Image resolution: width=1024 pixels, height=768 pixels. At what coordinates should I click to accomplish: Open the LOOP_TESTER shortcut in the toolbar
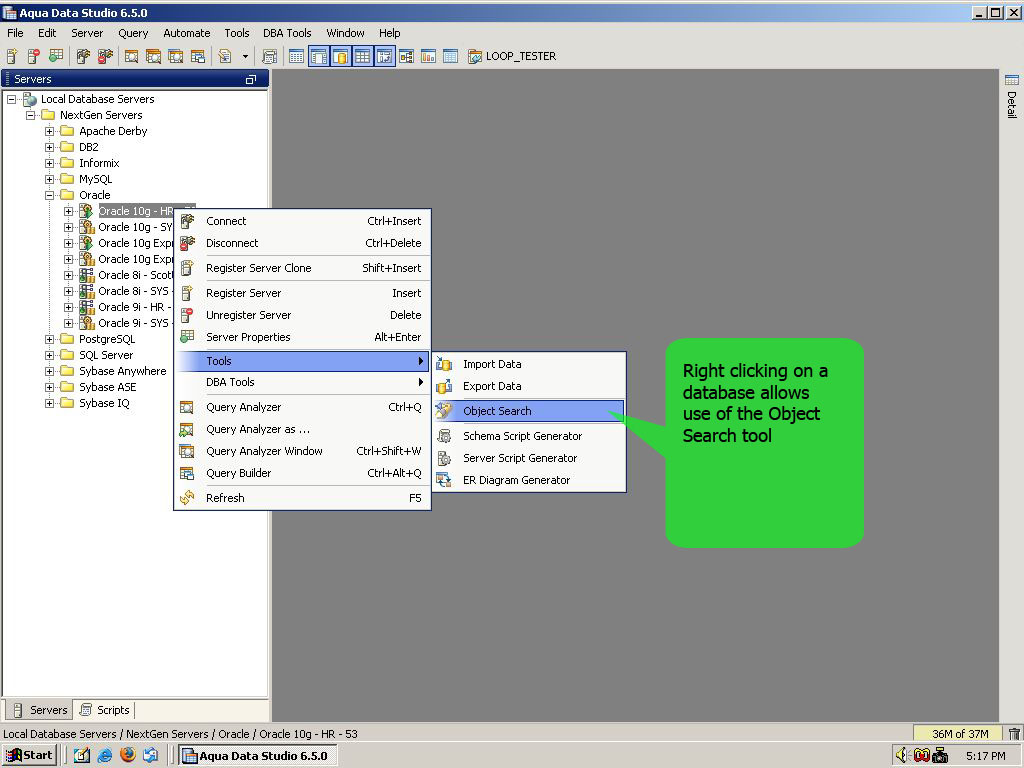(512, 56)
